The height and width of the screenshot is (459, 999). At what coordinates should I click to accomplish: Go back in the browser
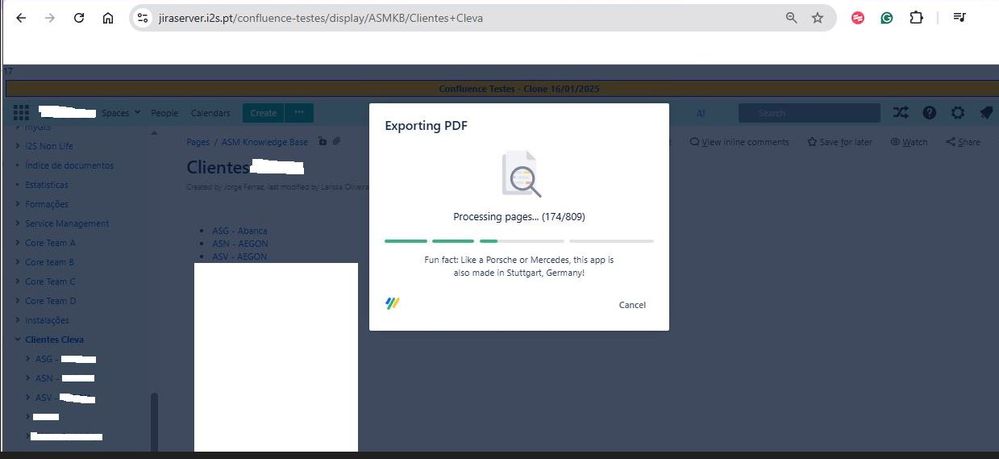click(21, 18)
